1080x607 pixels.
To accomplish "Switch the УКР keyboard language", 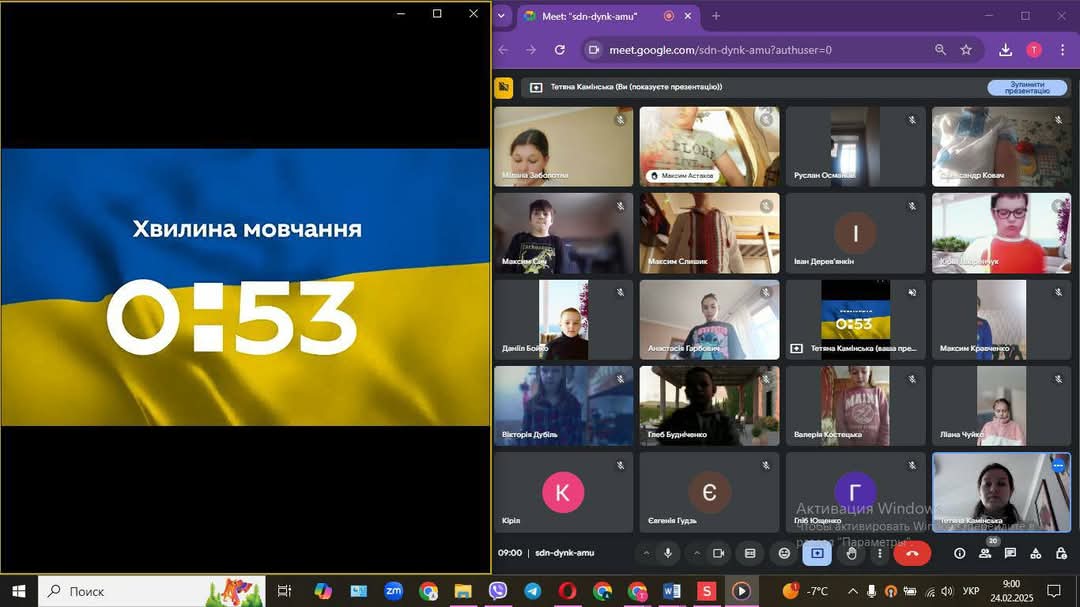I will click(970, 591).
